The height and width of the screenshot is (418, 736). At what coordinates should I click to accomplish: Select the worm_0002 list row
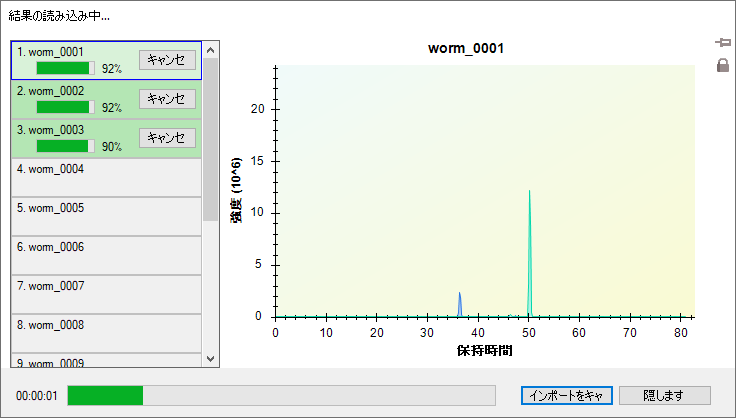pyautogui.click(x=107, y=99)
